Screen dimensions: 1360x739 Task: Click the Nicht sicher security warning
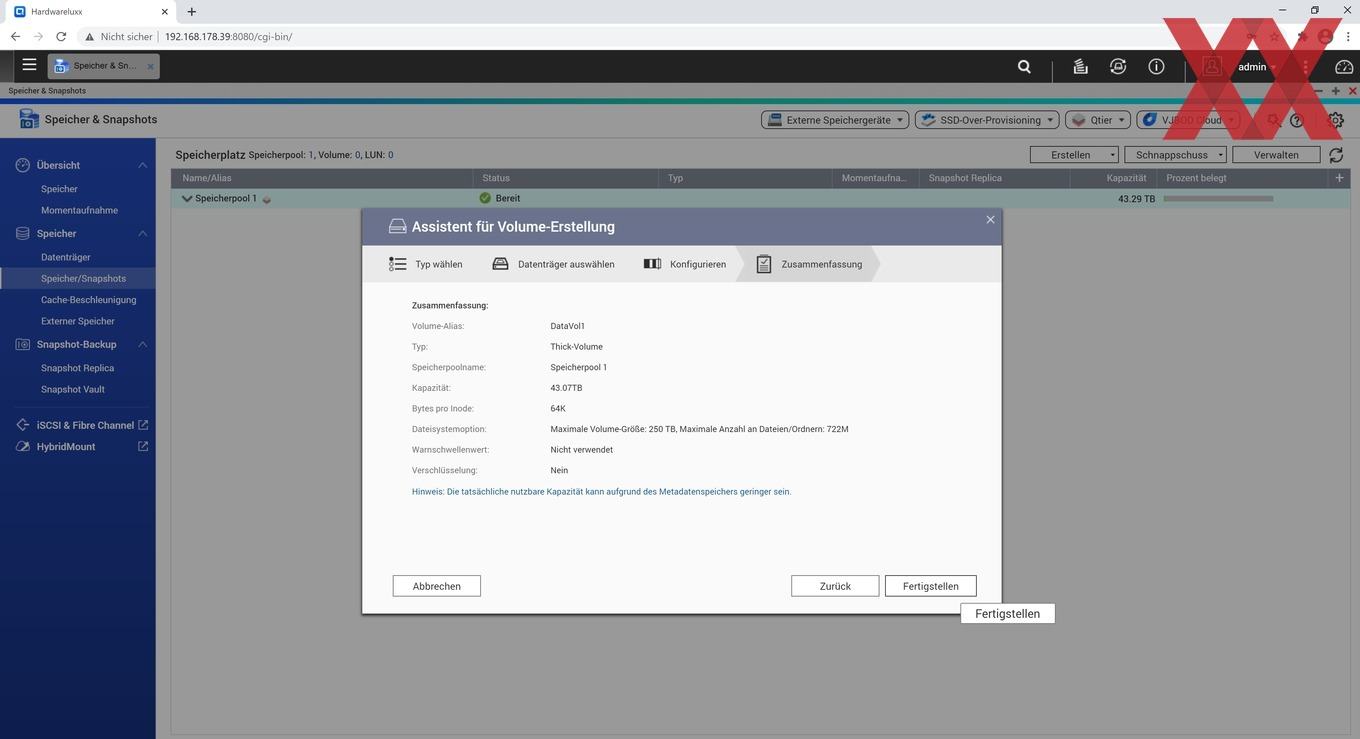pyautogui.click(x=119, y=36)
